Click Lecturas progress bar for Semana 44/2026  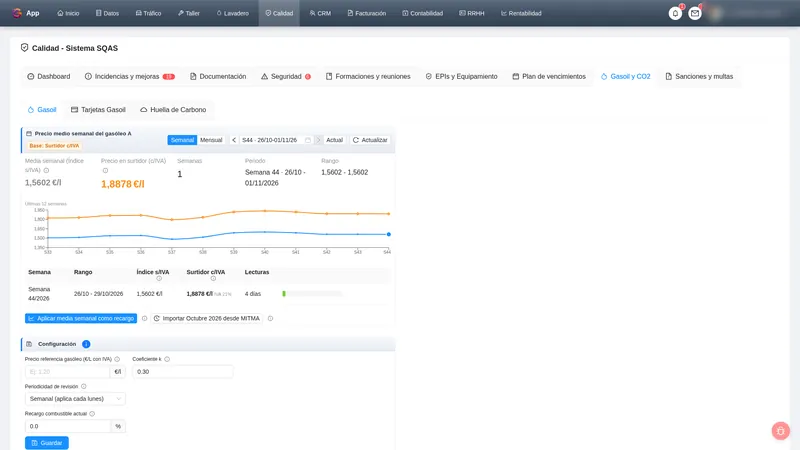coord(312,294)
